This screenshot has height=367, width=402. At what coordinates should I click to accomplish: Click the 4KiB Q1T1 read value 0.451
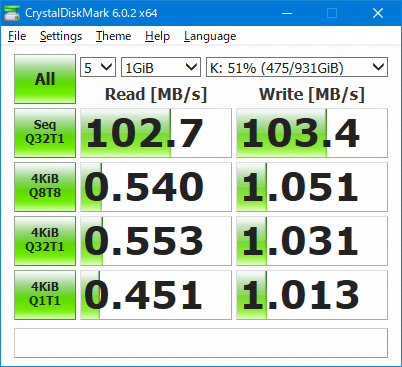(156, 295)
